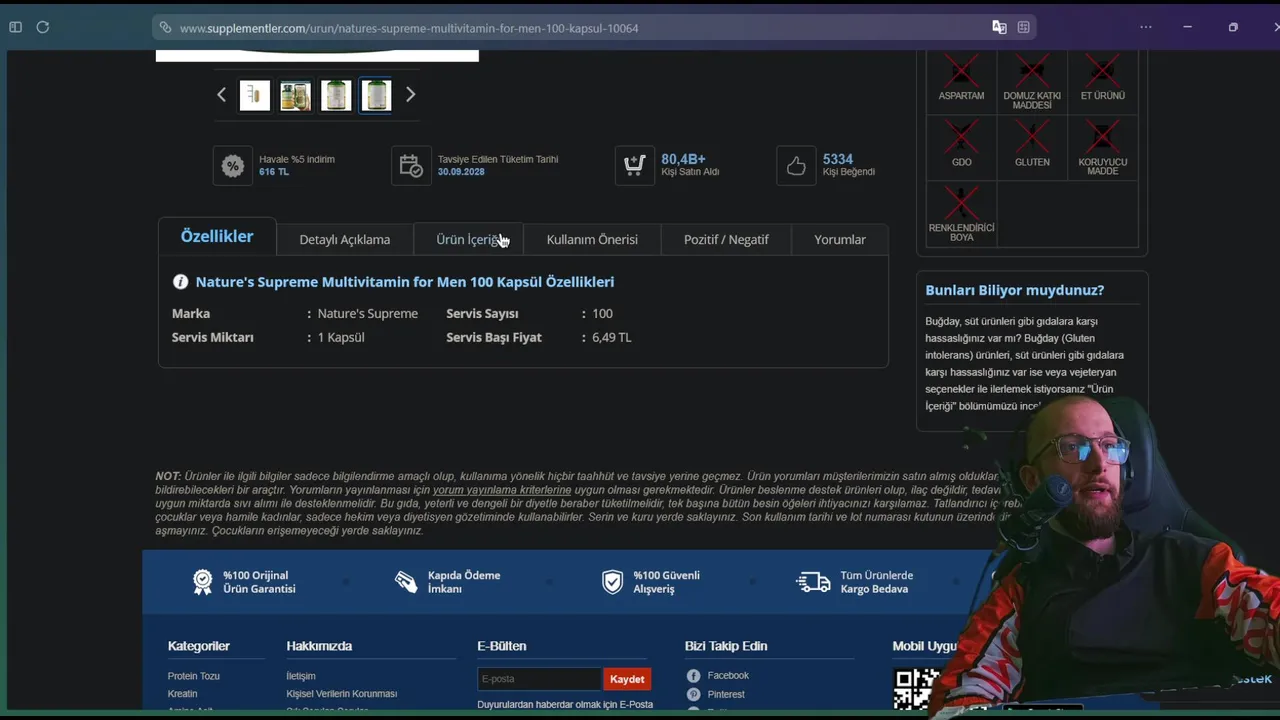Click the browser address bar URL

tap(409, 28)
